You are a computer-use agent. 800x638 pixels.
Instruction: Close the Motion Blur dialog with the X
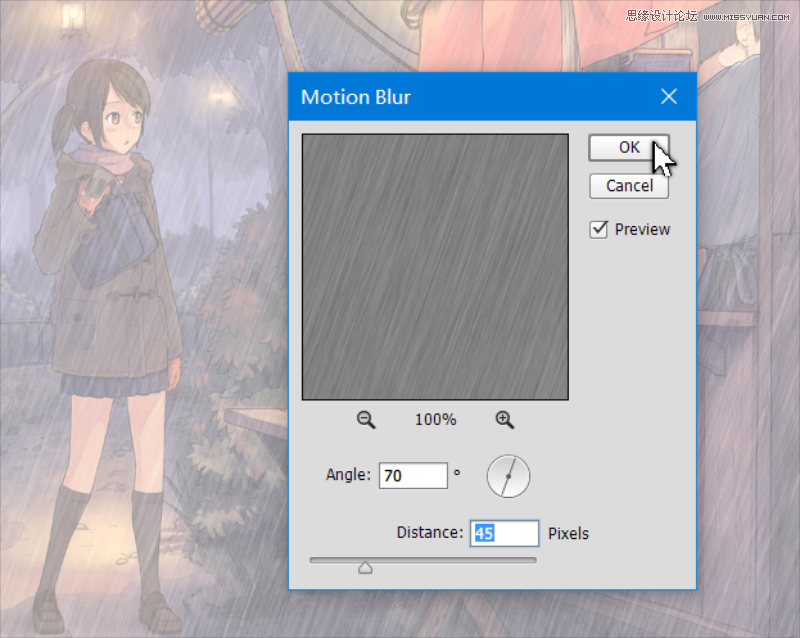pyautogui.click(x=668, y=96)
